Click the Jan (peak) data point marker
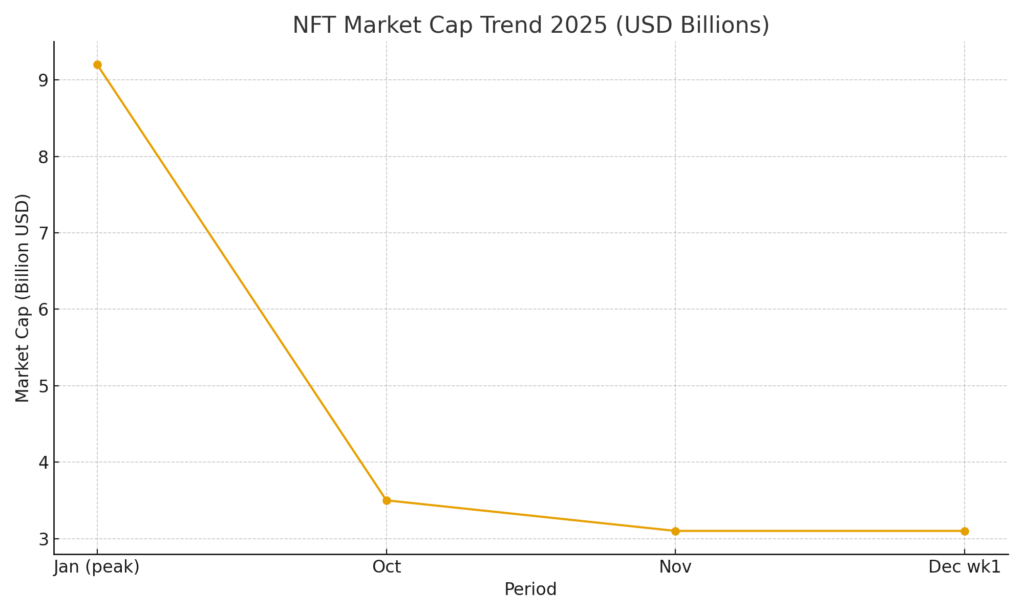1024x614 pixels. click(x=97, y=65)
